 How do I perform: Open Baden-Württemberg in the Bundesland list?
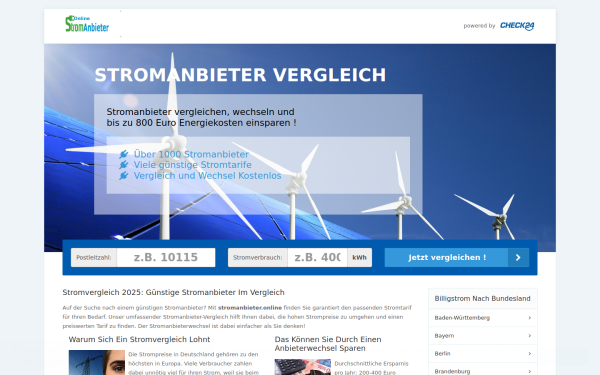coord(483,318)
